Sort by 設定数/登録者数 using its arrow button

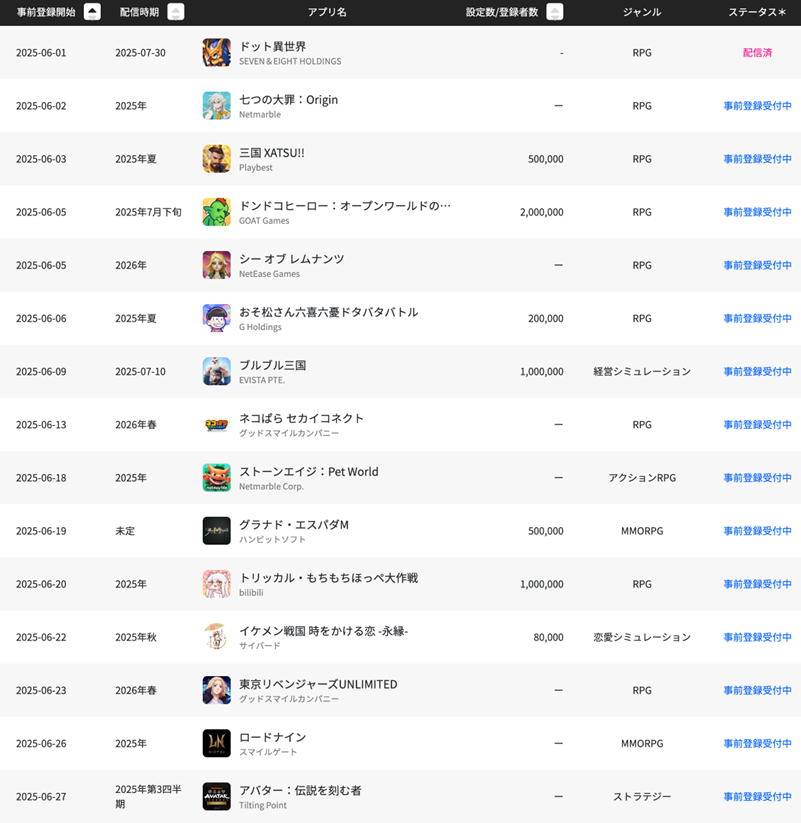click(555, 12)
